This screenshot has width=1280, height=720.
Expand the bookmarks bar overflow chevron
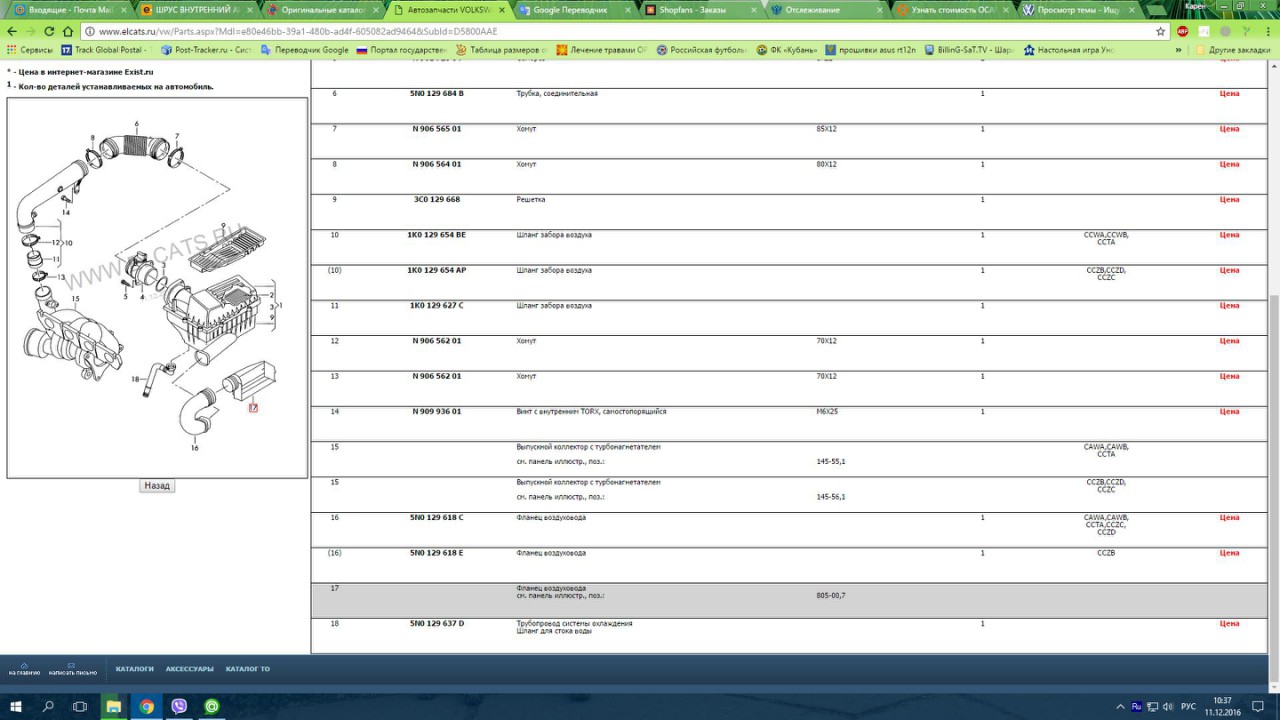coord(1179,50)
